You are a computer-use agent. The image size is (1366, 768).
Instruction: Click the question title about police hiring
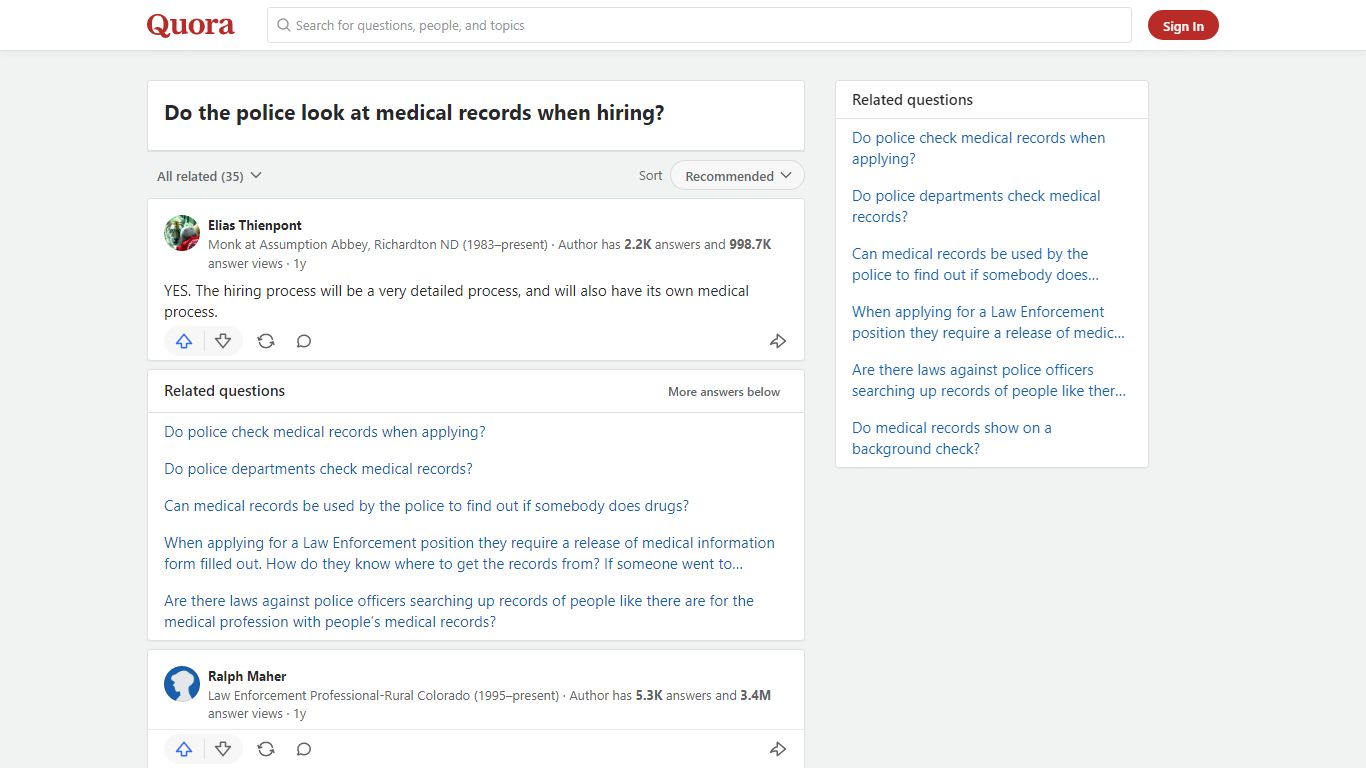pos(414,113)
